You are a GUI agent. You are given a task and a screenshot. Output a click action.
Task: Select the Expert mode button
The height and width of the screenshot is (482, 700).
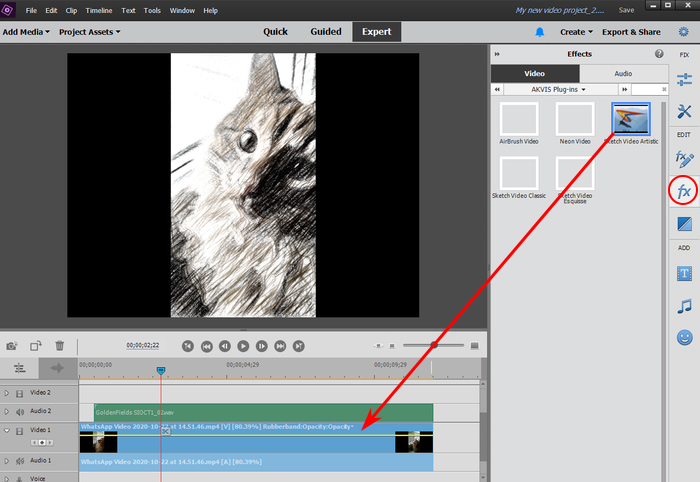(x=377, y=32)
